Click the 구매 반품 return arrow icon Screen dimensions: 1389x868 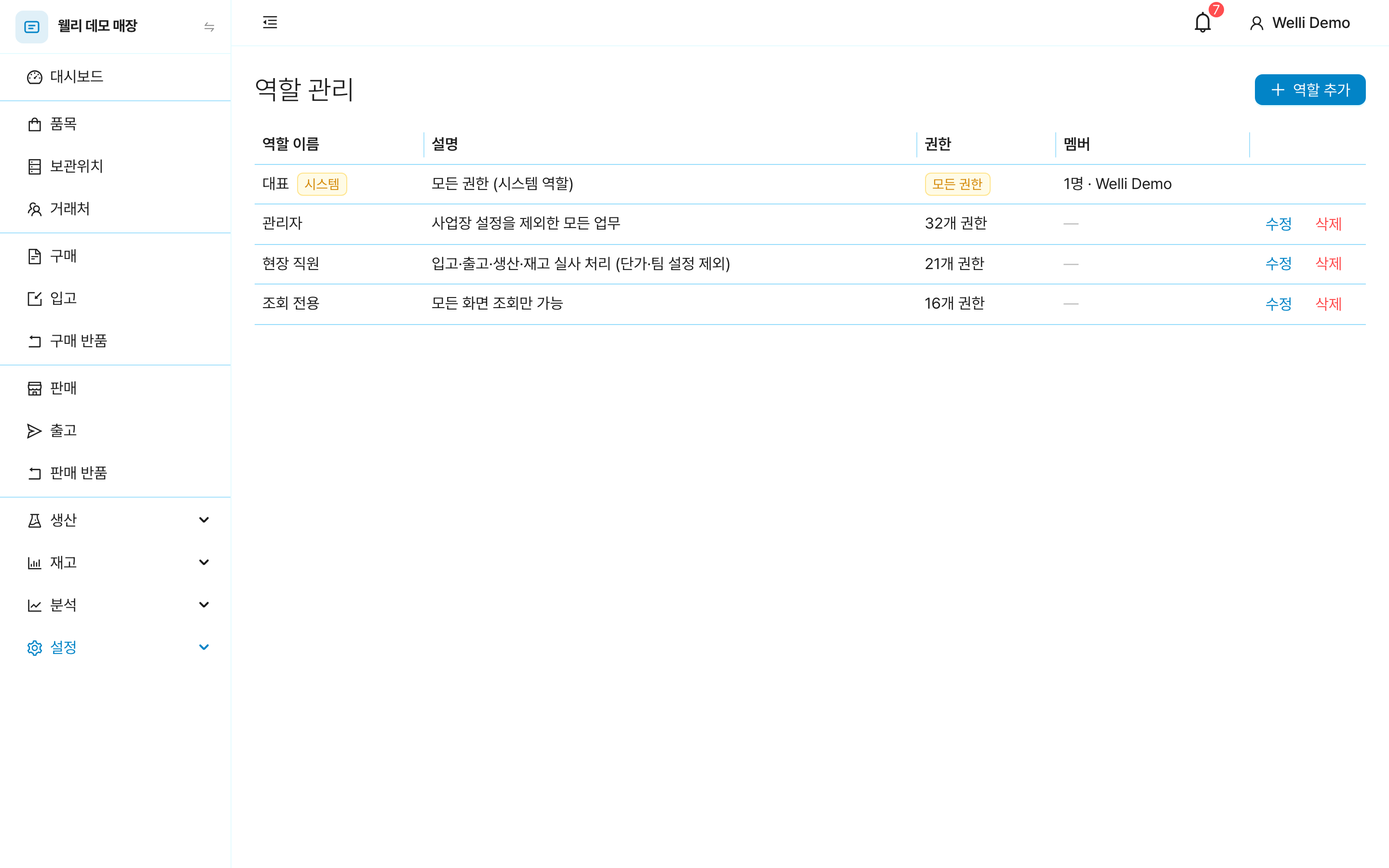click(x=34, y=341)
